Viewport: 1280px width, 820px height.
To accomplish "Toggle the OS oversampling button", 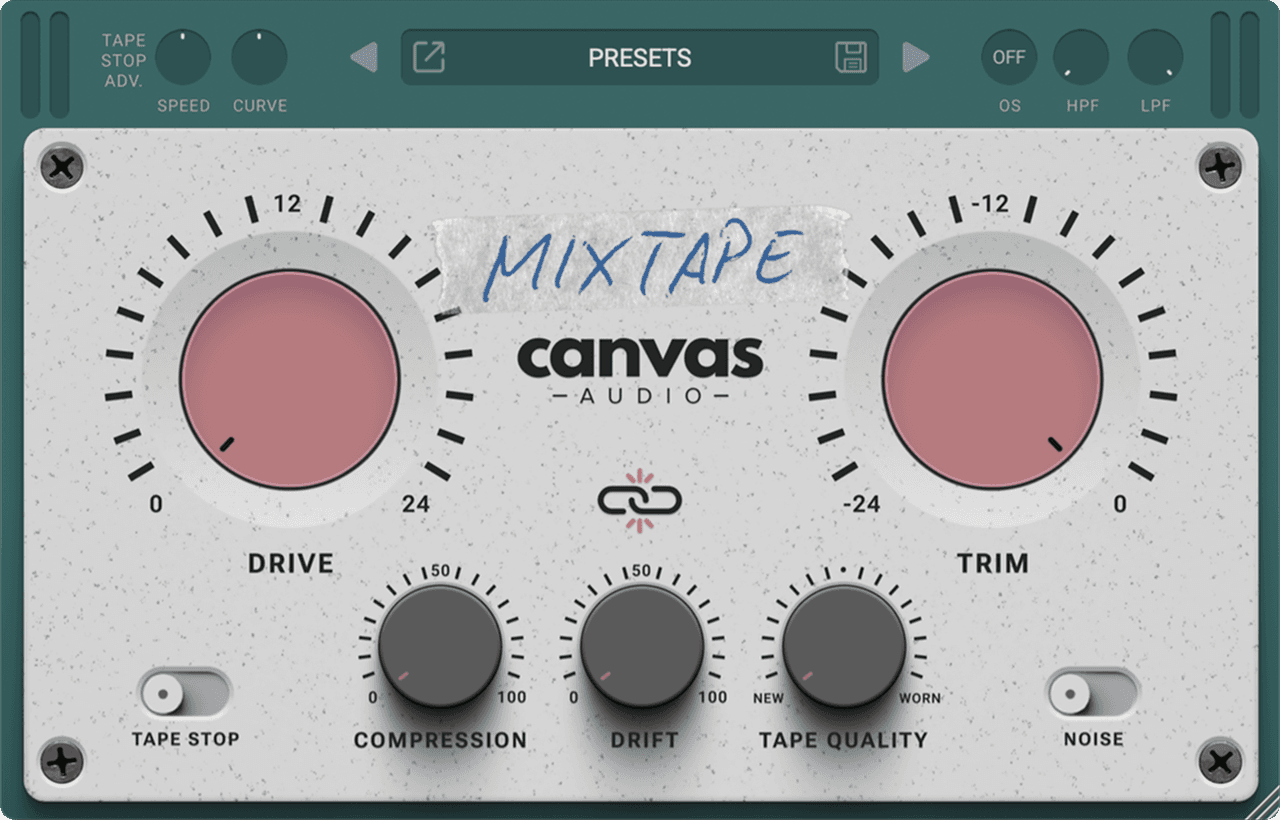I will click(x=1009, y=57).
